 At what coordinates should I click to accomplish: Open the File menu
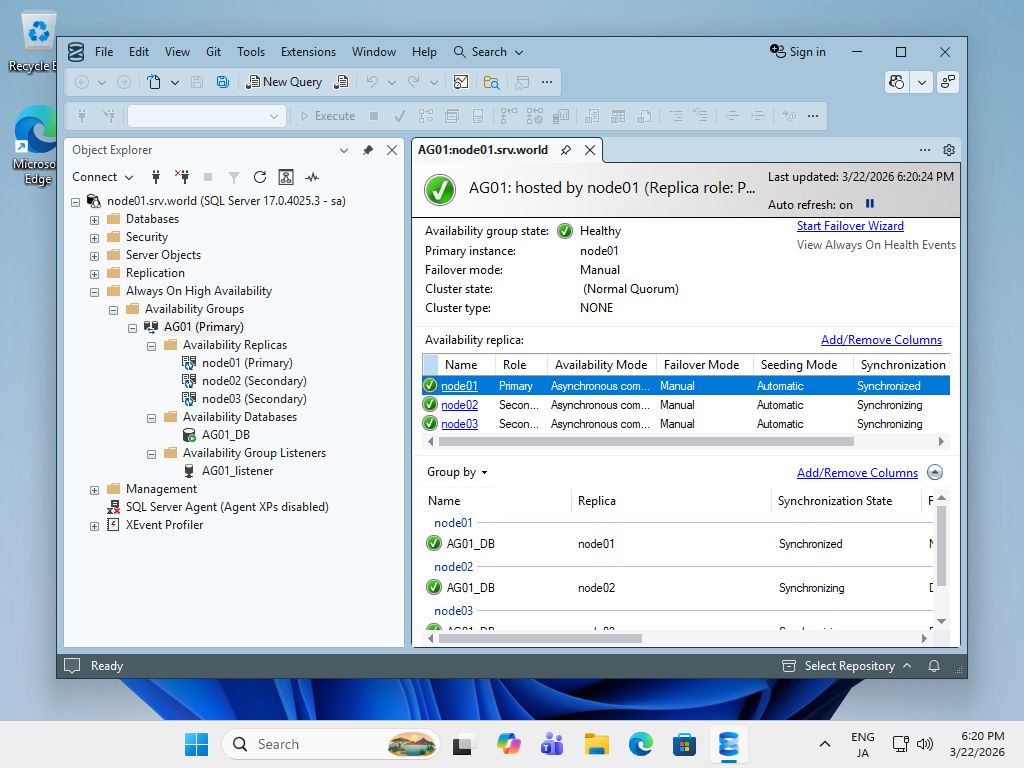pos(104,52)
